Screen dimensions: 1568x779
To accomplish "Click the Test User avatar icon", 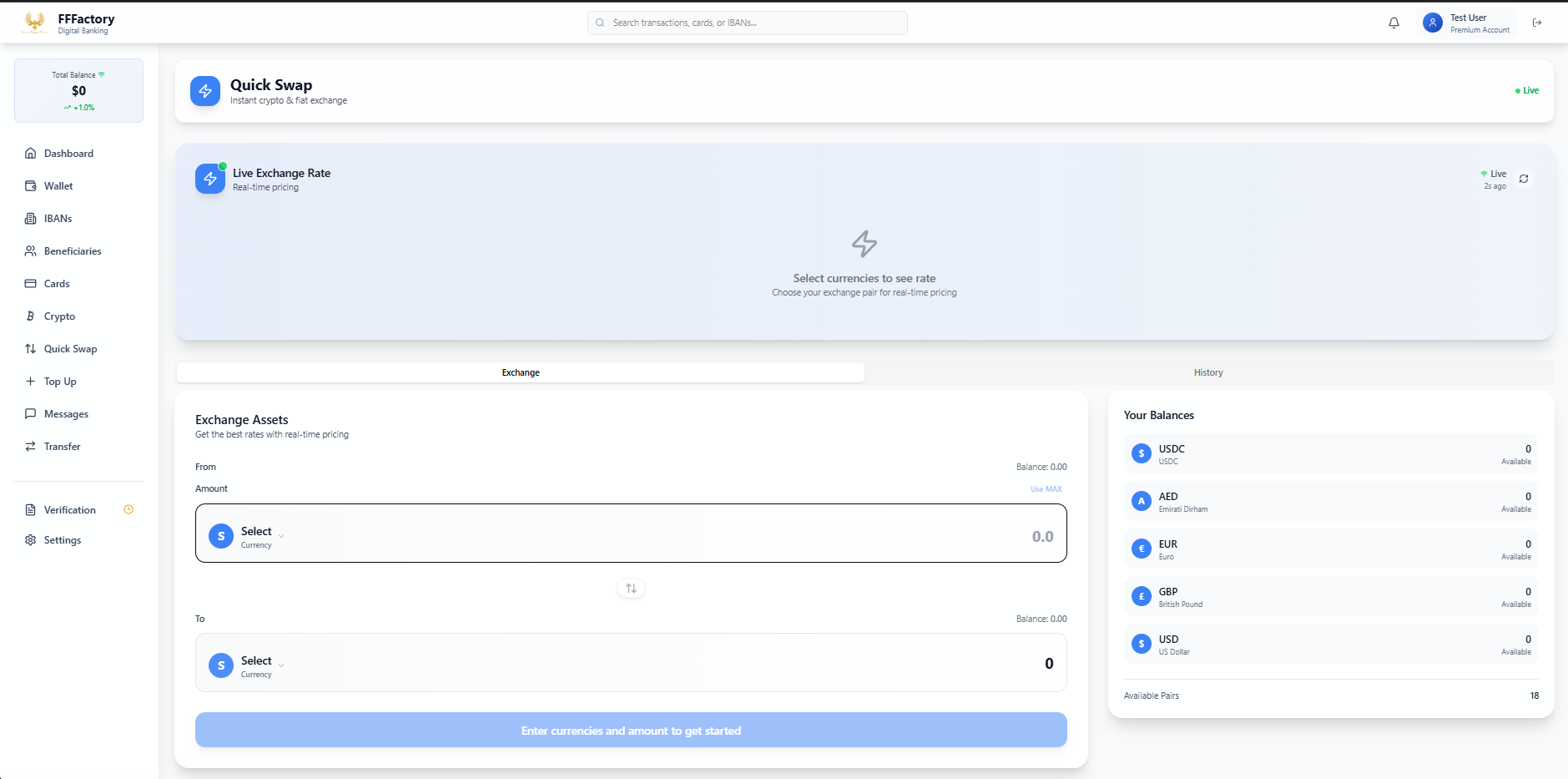I will pyautogui.click(x=1433, y=23).
